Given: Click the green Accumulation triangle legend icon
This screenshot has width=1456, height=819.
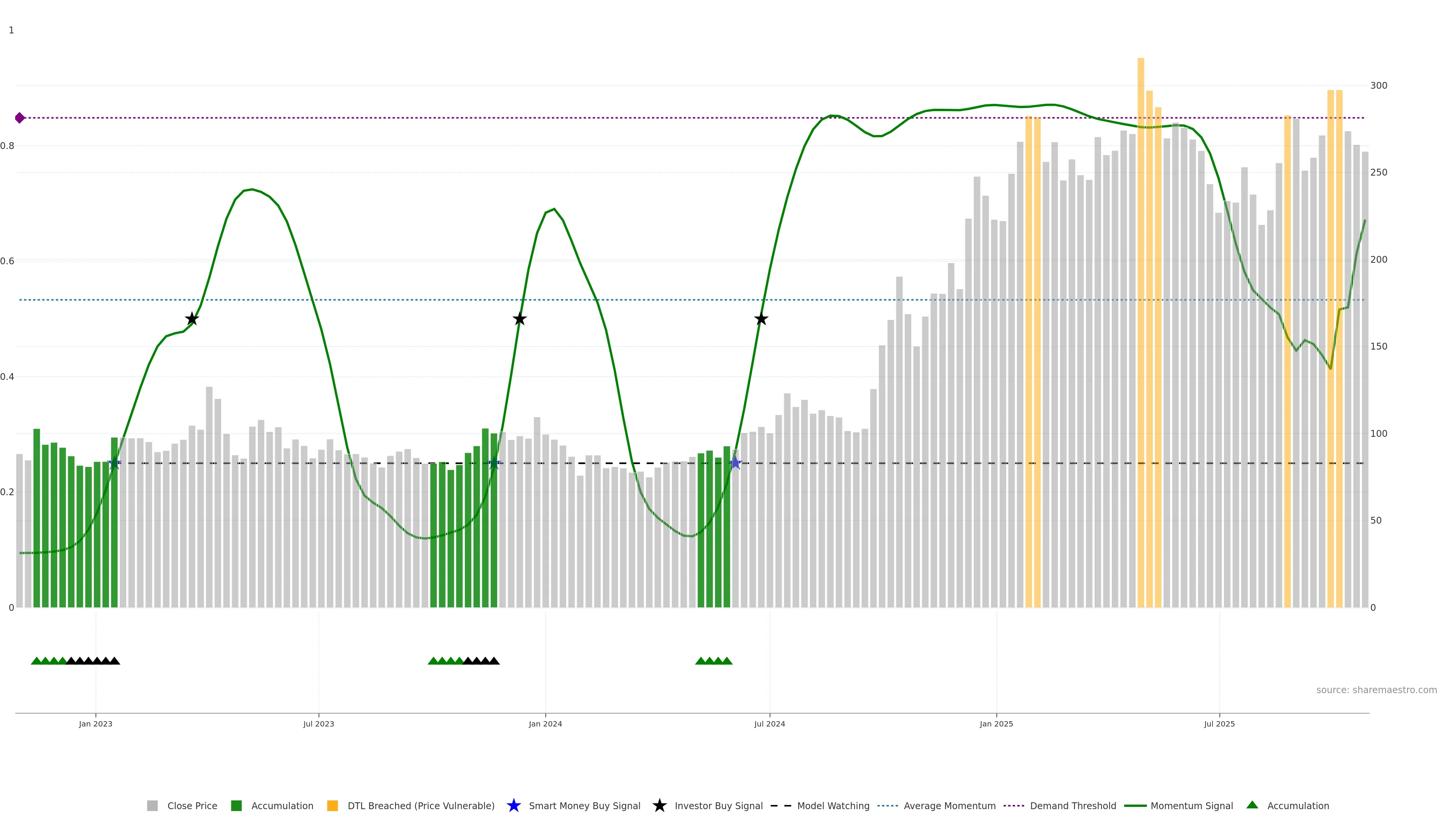Looking at the screenshot, I should tap(1252, 805).
